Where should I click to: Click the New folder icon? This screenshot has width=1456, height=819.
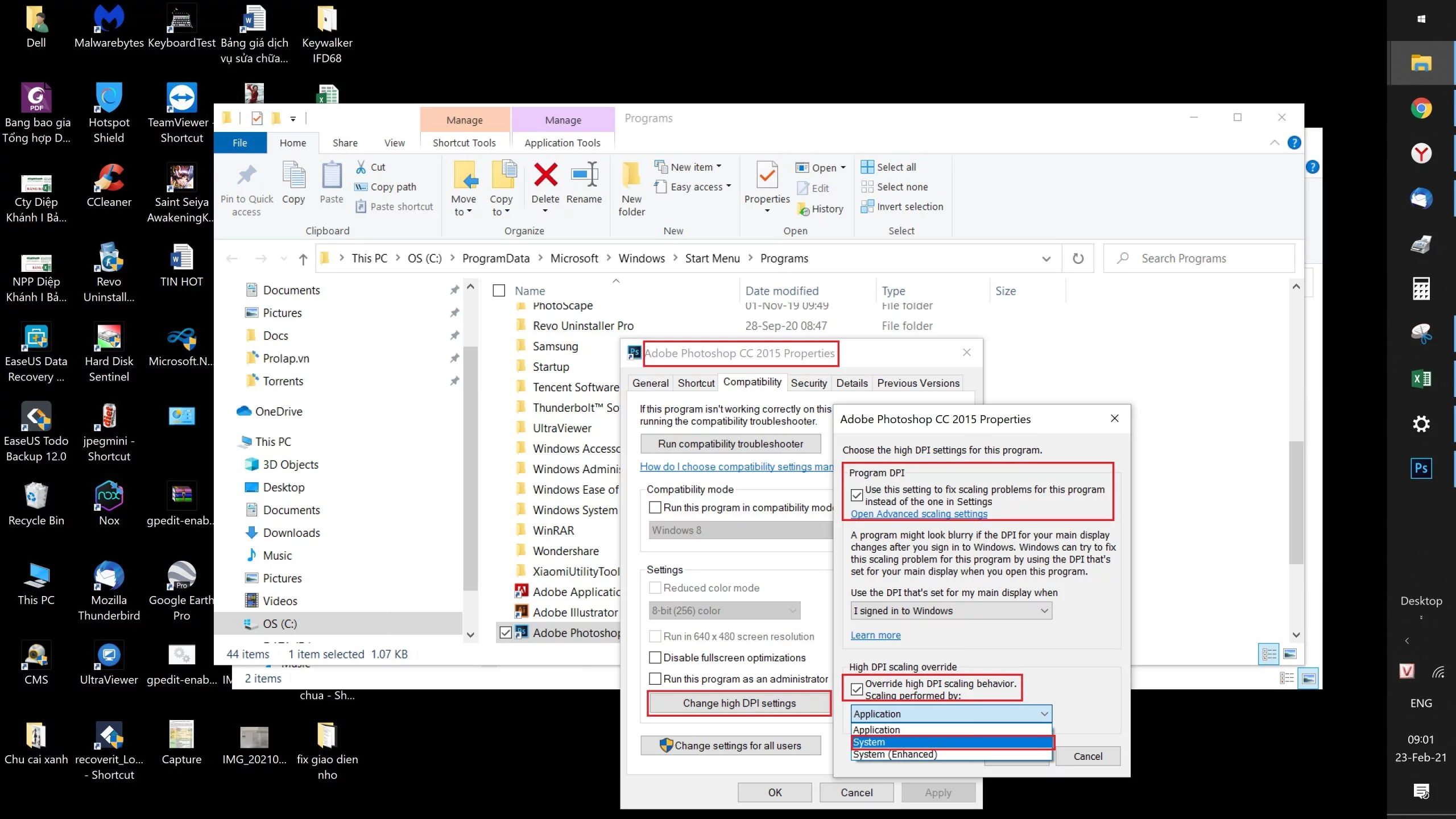coord(631,175)
